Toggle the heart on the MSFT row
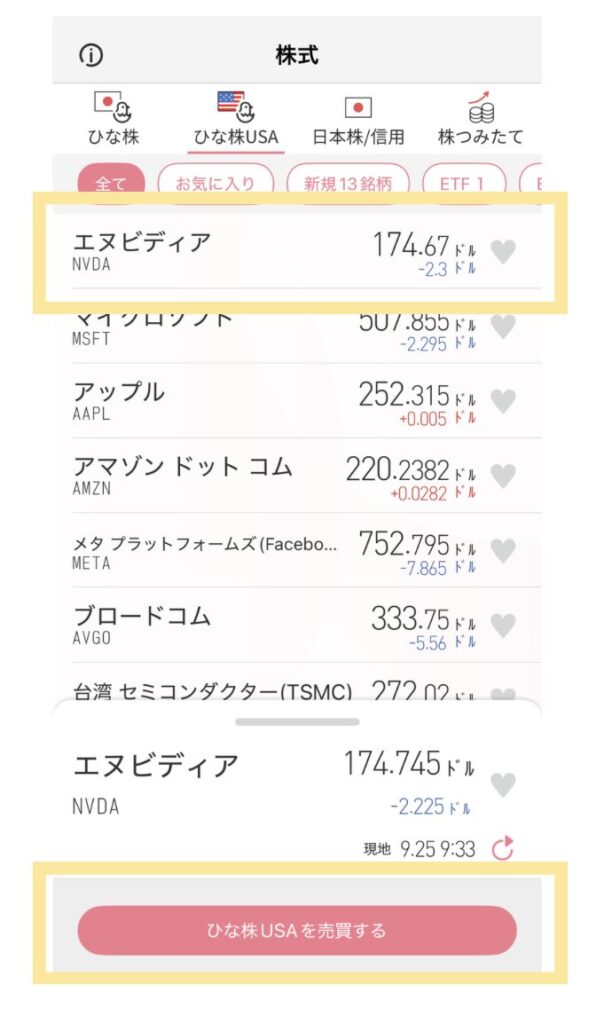This screenshot has height=1024, width=612. click(503, 326)
